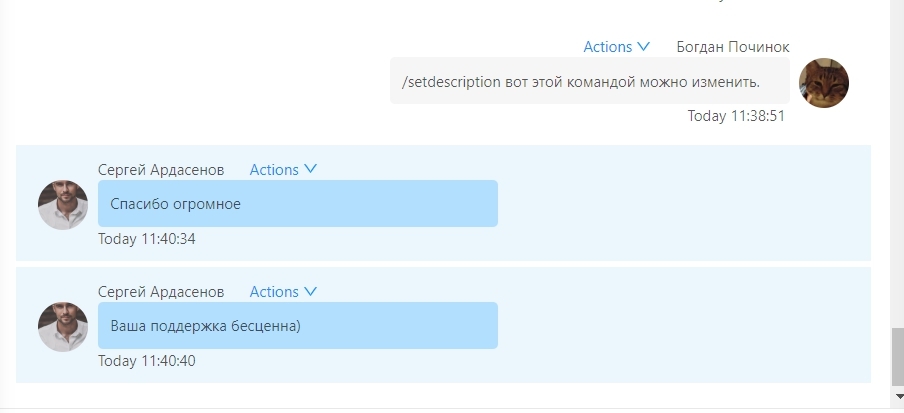Open Actions dropdown for Богдан Починок's message

(x=608, y=47)
